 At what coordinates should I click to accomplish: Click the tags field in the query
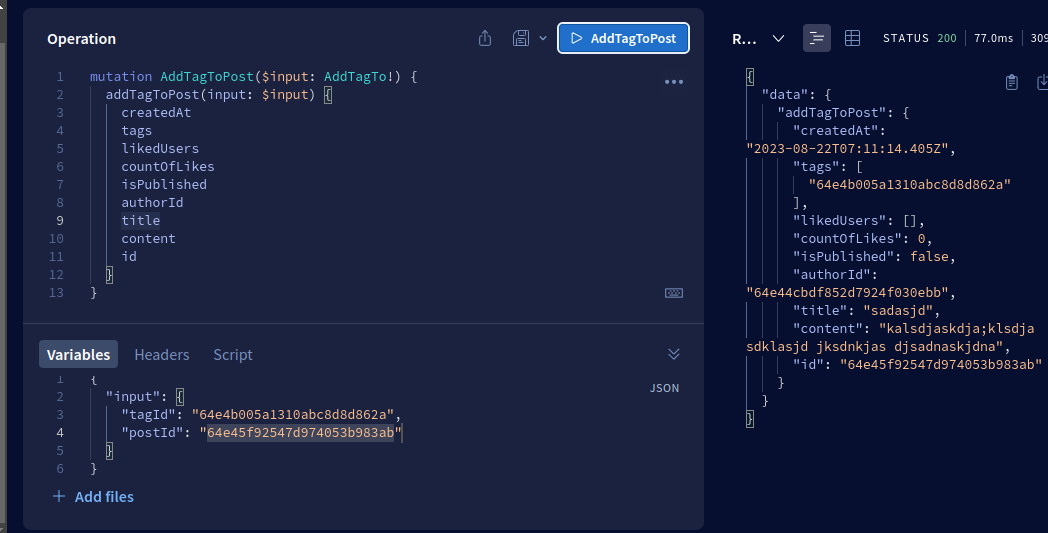click(x=136, y=130)
